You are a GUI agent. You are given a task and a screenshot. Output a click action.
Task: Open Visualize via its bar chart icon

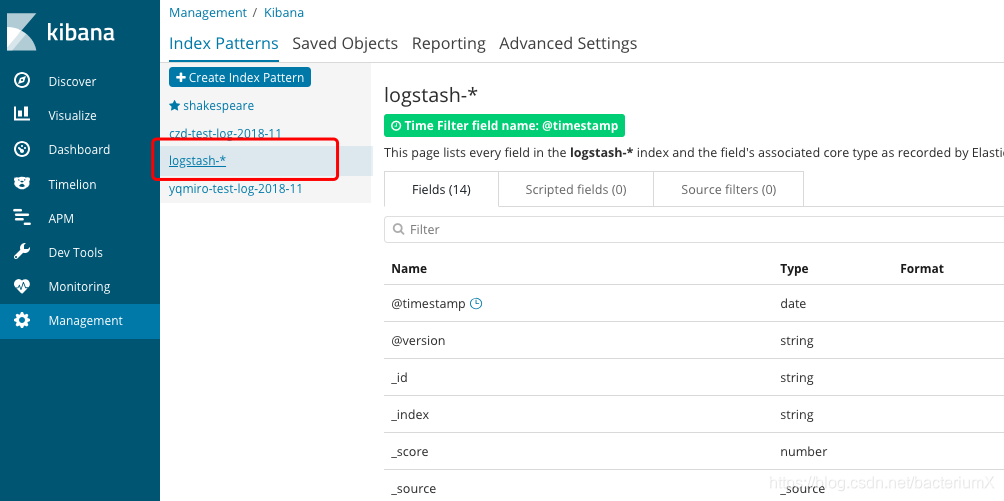(22, 115)
